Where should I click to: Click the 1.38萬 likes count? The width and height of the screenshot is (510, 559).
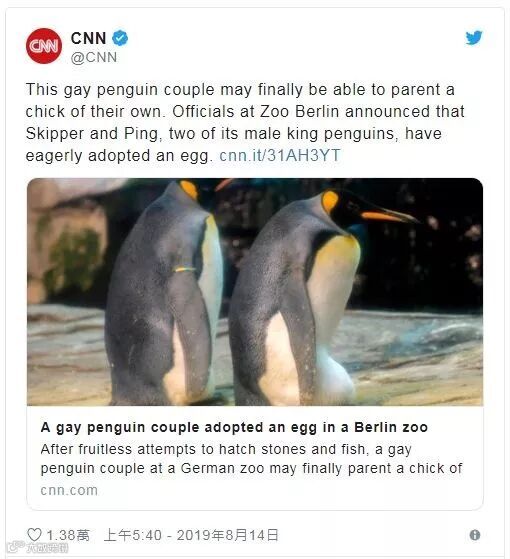coord(68,535)
